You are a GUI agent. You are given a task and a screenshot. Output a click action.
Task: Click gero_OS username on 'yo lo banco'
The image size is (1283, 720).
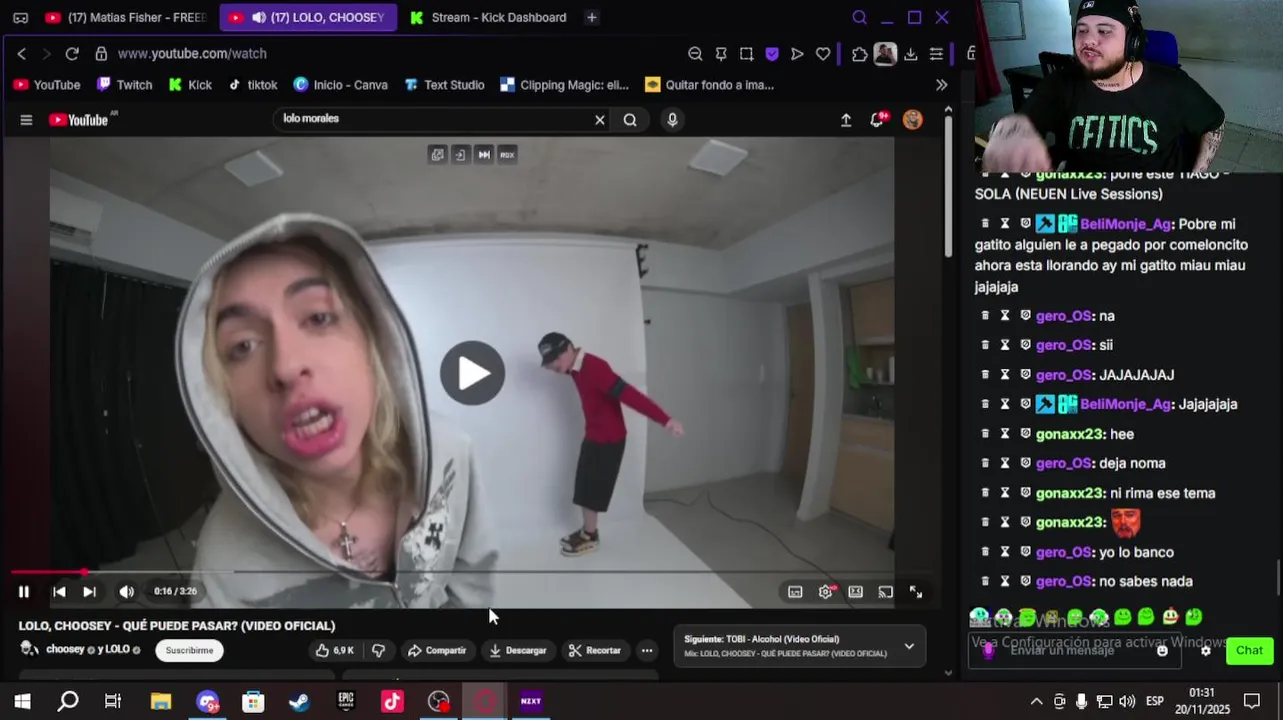point(1063,552)
